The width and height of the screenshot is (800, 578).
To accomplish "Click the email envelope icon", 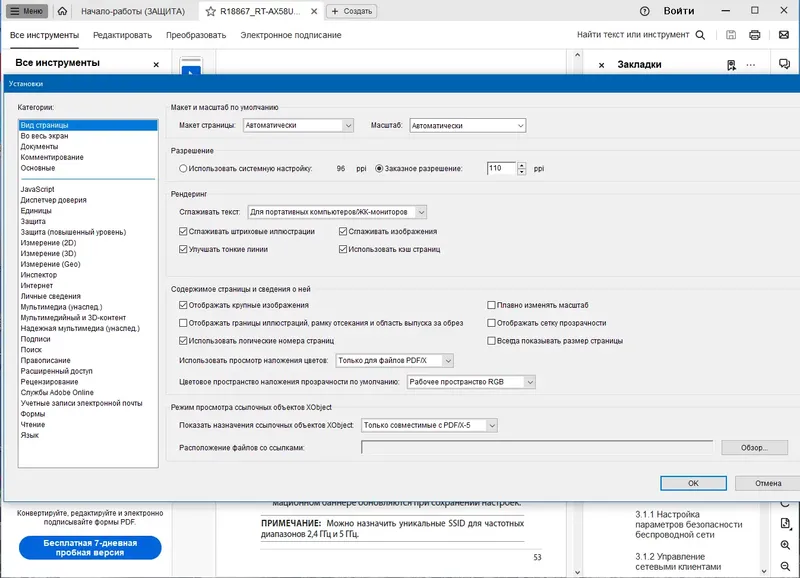I will [784, 35].
